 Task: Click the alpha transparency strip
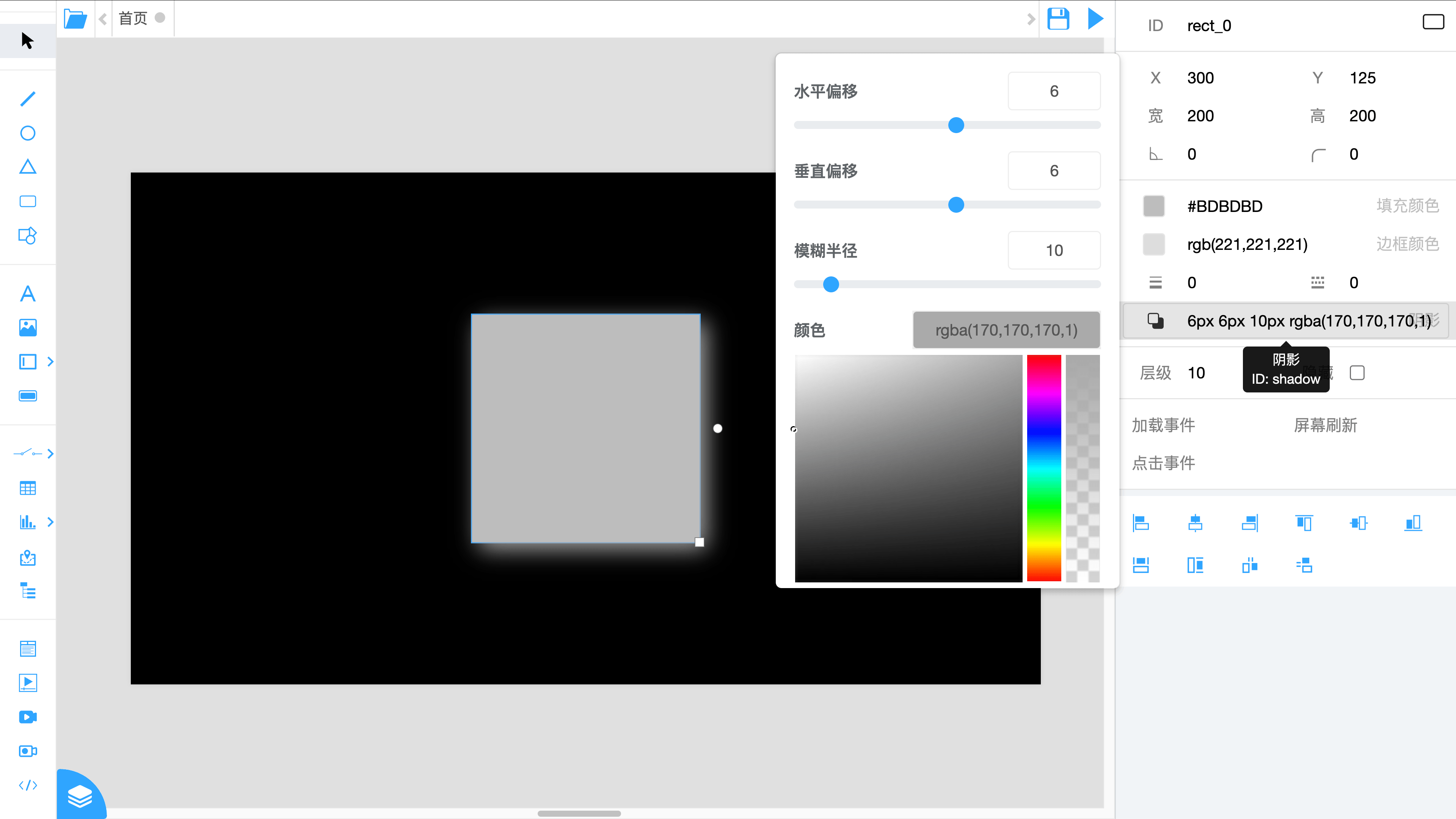click(1083, 468)
